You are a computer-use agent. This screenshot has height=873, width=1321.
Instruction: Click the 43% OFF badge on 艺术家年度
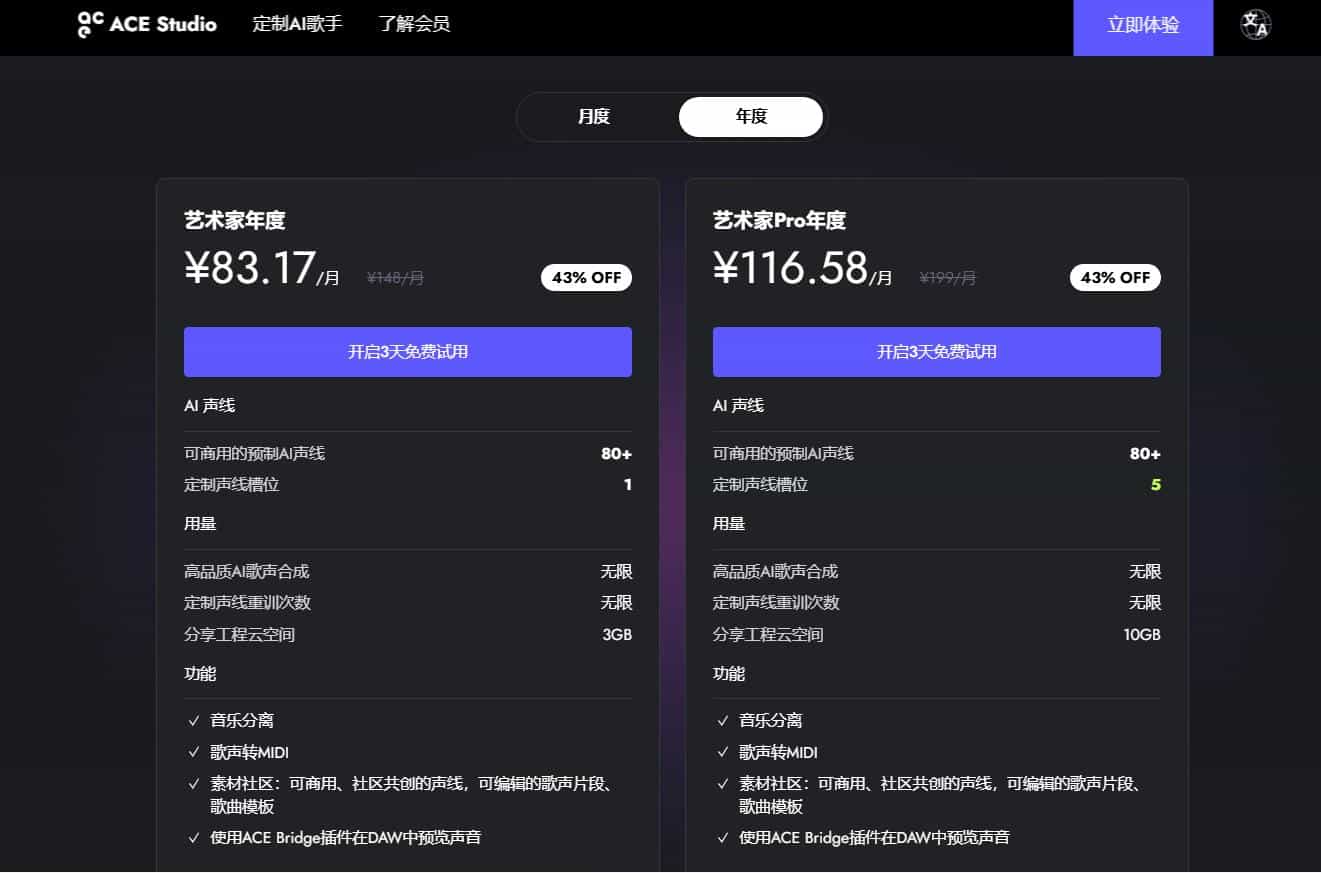click(x=586, y=278)
